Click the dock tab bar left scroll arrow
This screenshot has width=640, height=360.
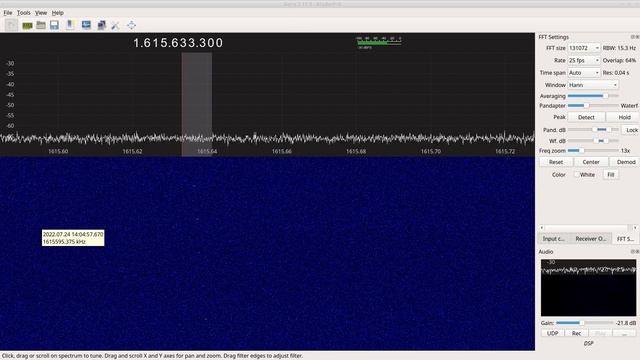[x=542, y=228]
